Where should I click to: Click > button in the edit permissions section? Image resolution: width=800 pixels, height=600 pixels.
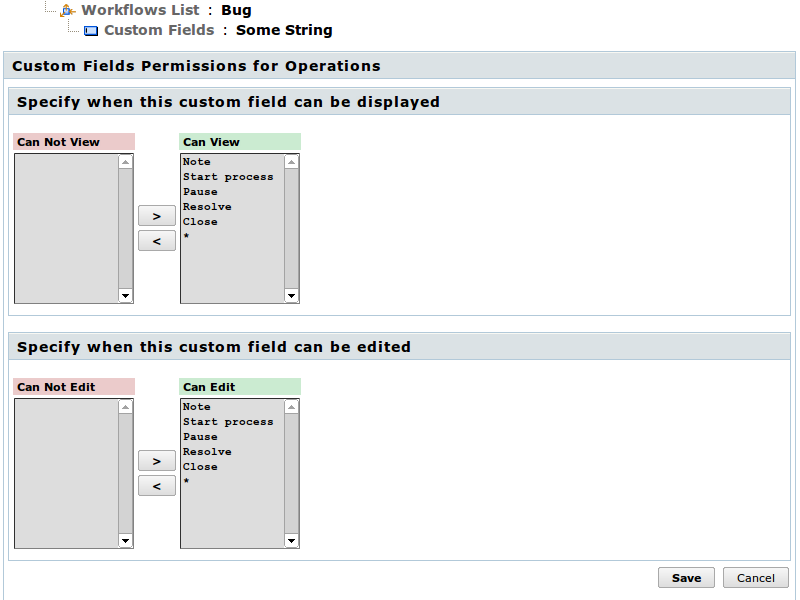tap(157, 461)
